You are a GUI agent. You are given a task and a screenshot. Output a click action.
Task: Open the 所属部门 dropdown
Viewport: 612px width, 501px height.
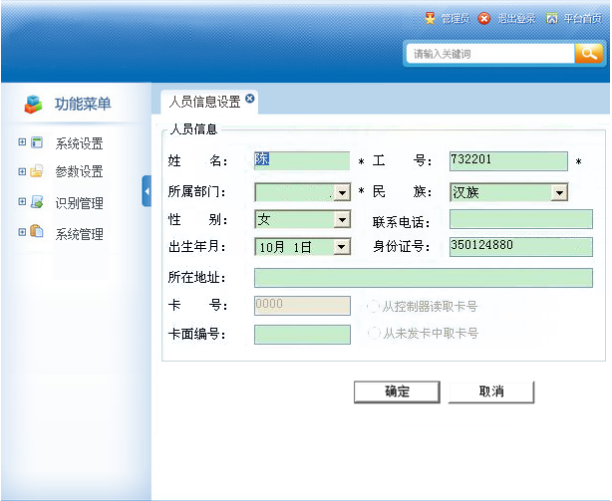click(342, 192)
